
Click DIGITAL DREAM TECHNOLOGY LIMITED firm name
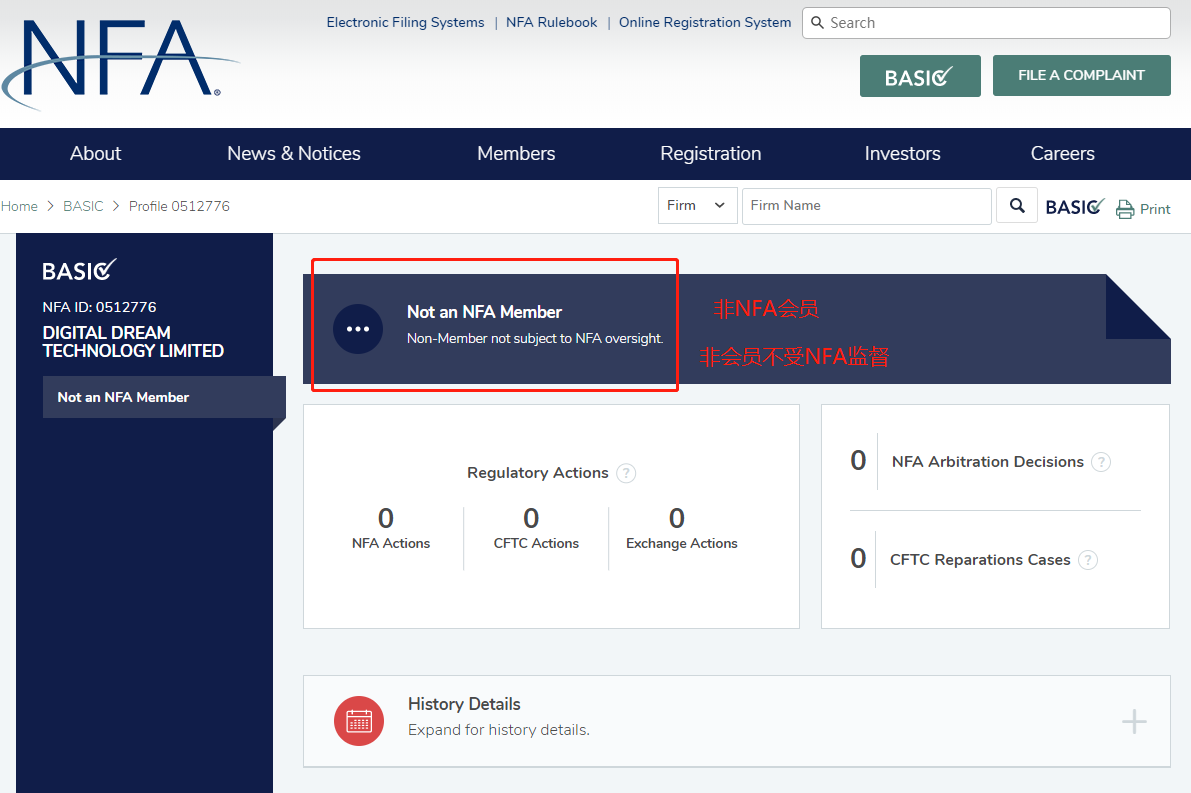[x=133, y=342]
